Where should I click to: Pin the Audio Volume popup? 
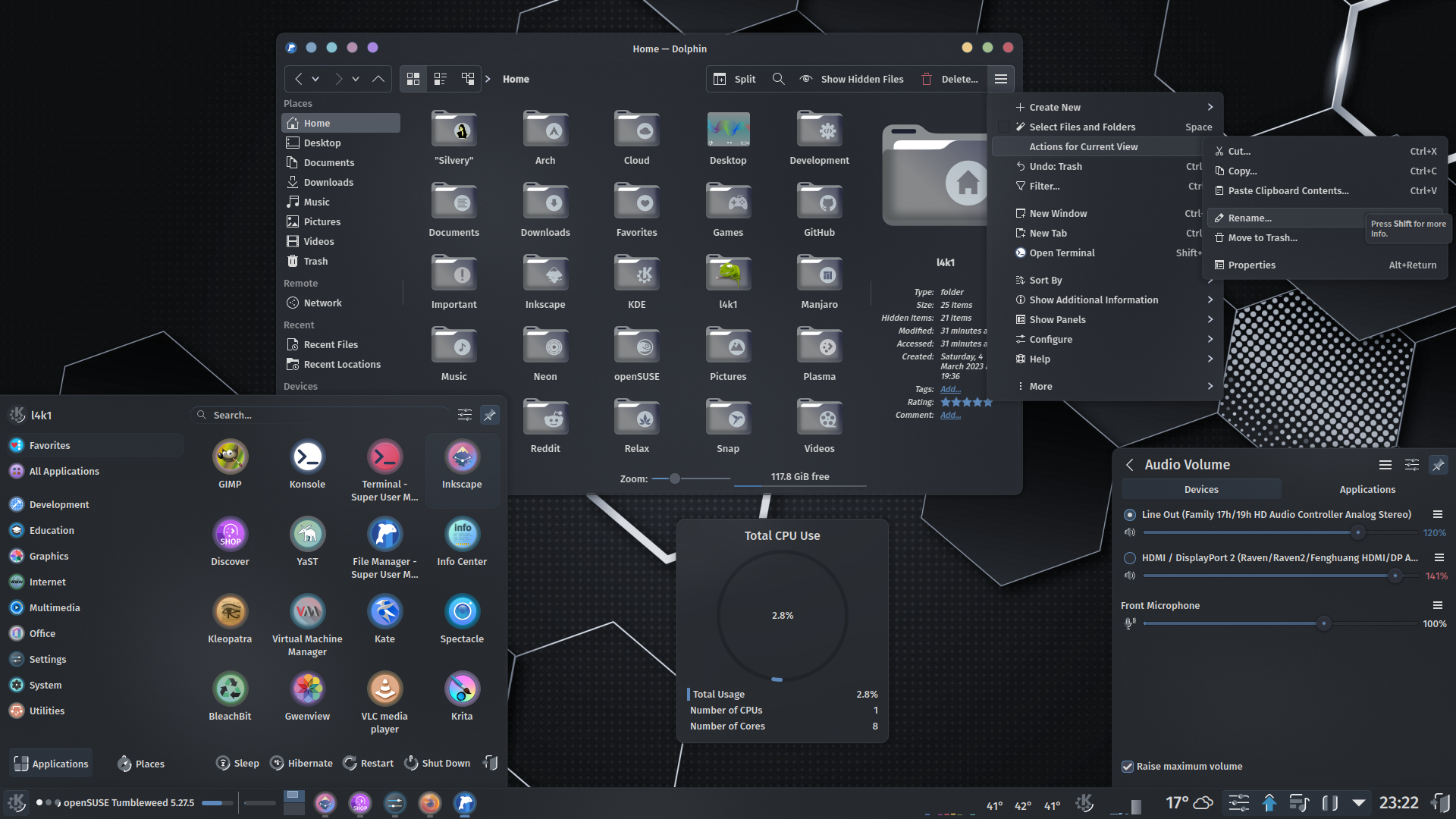click(x=1438, y=465)
